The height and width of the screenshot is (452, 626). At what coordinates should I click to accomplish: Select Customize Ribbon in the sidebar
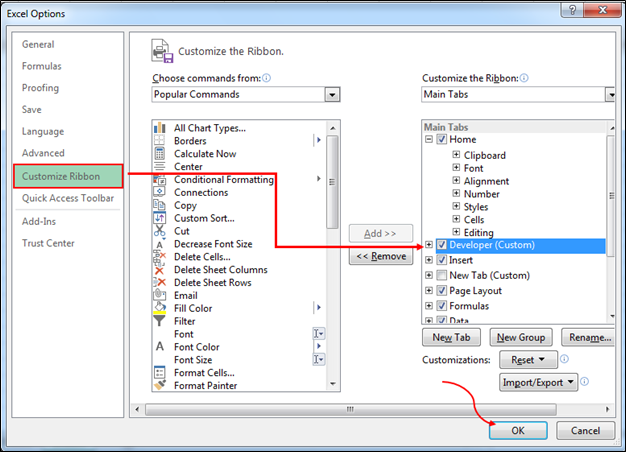click(x=68, y=176)
